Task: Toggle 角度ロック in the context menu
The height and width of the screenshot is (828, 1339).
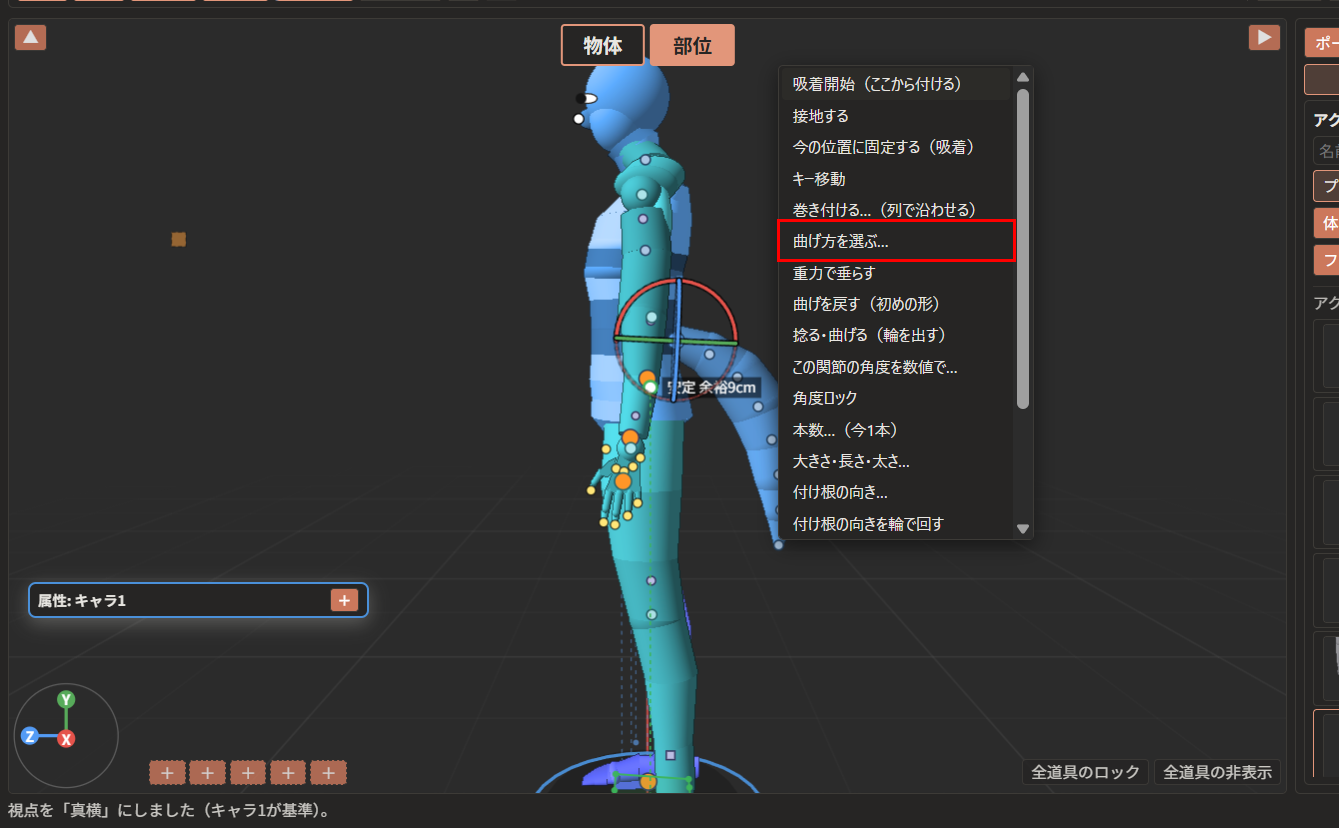Action: point(896,398)
